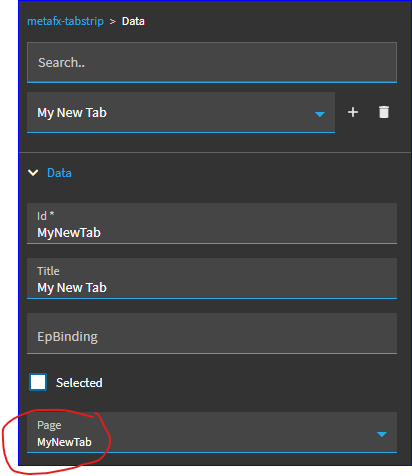
Task: Click the Selected checkbox label
Action: tap(79, 383)
